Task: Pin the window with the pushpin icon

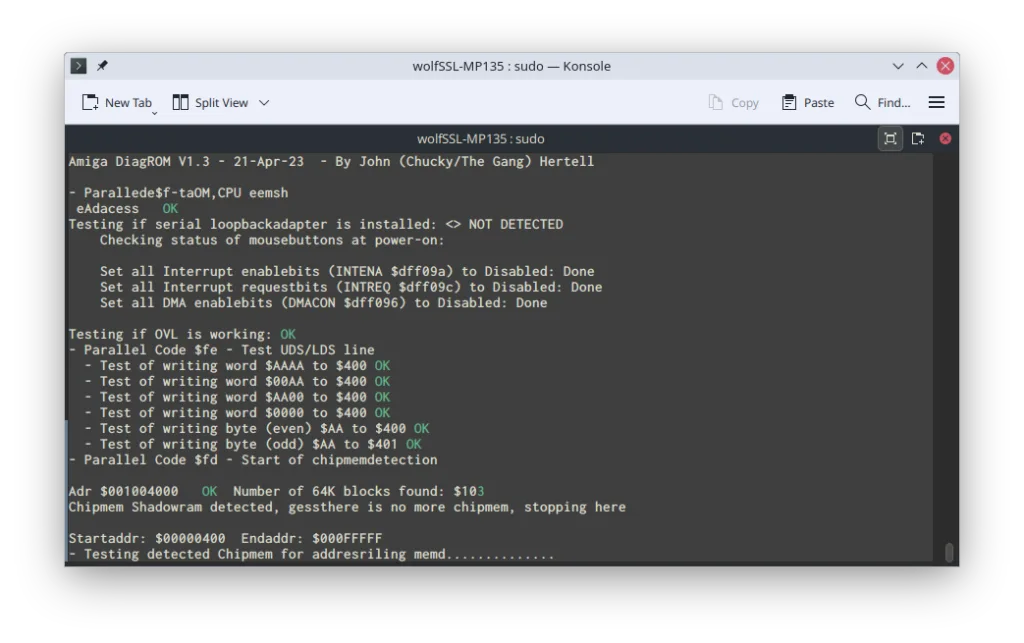Action: [103, 66]
